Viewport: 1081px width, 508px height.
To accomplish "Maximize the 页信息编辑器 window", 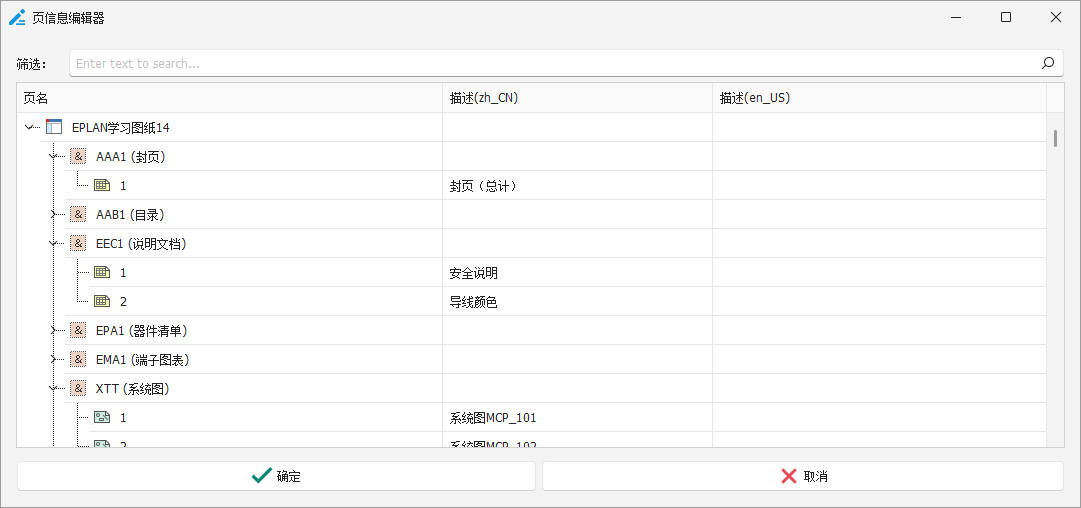I will [1006, 17].
